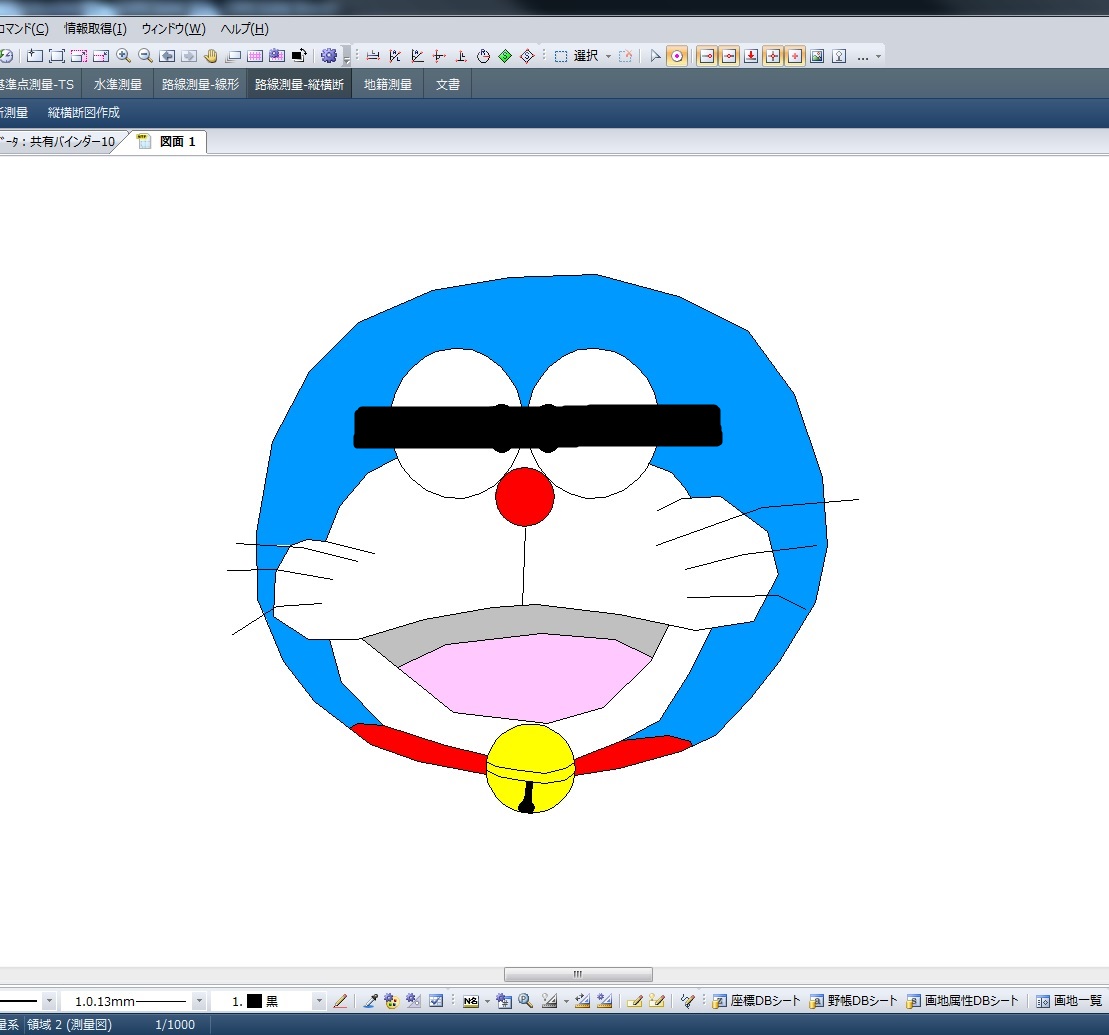The image size is (1109, 1035).
Task: Click the delete selection icon with red X
Action: click(x=625, y=56)
